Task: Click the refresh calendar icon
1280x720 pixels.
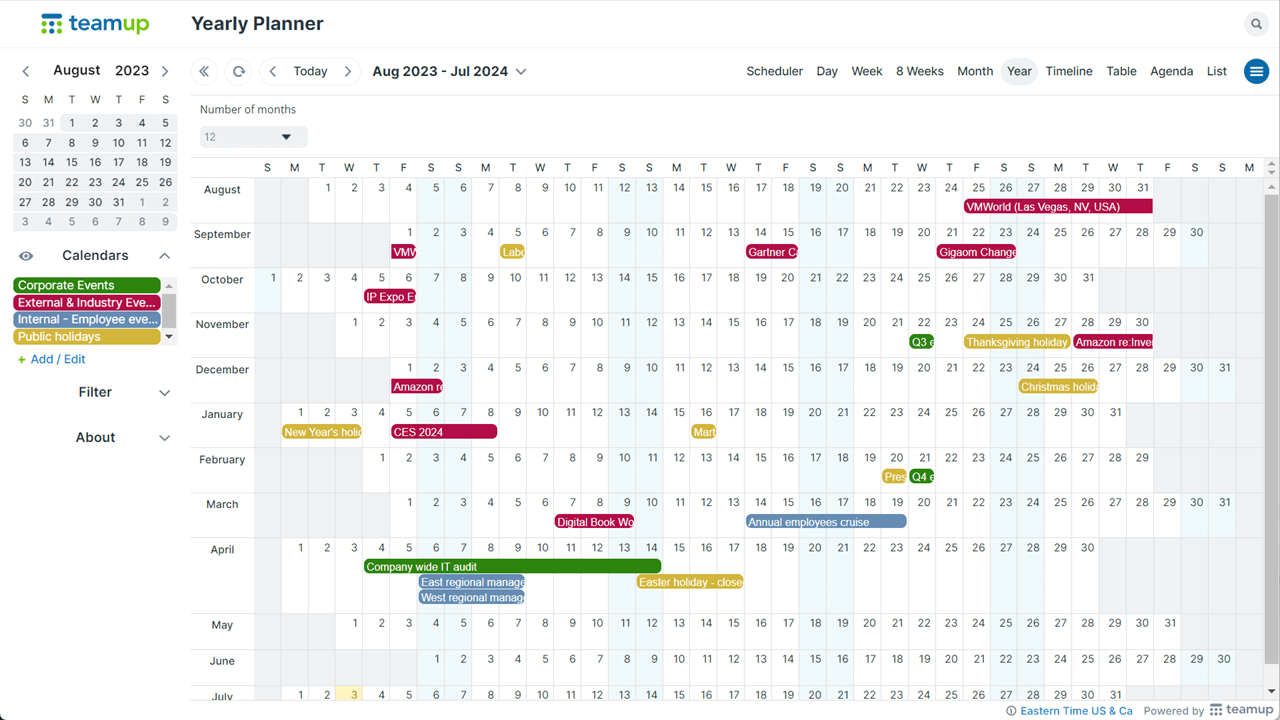Action: (238, 71)
